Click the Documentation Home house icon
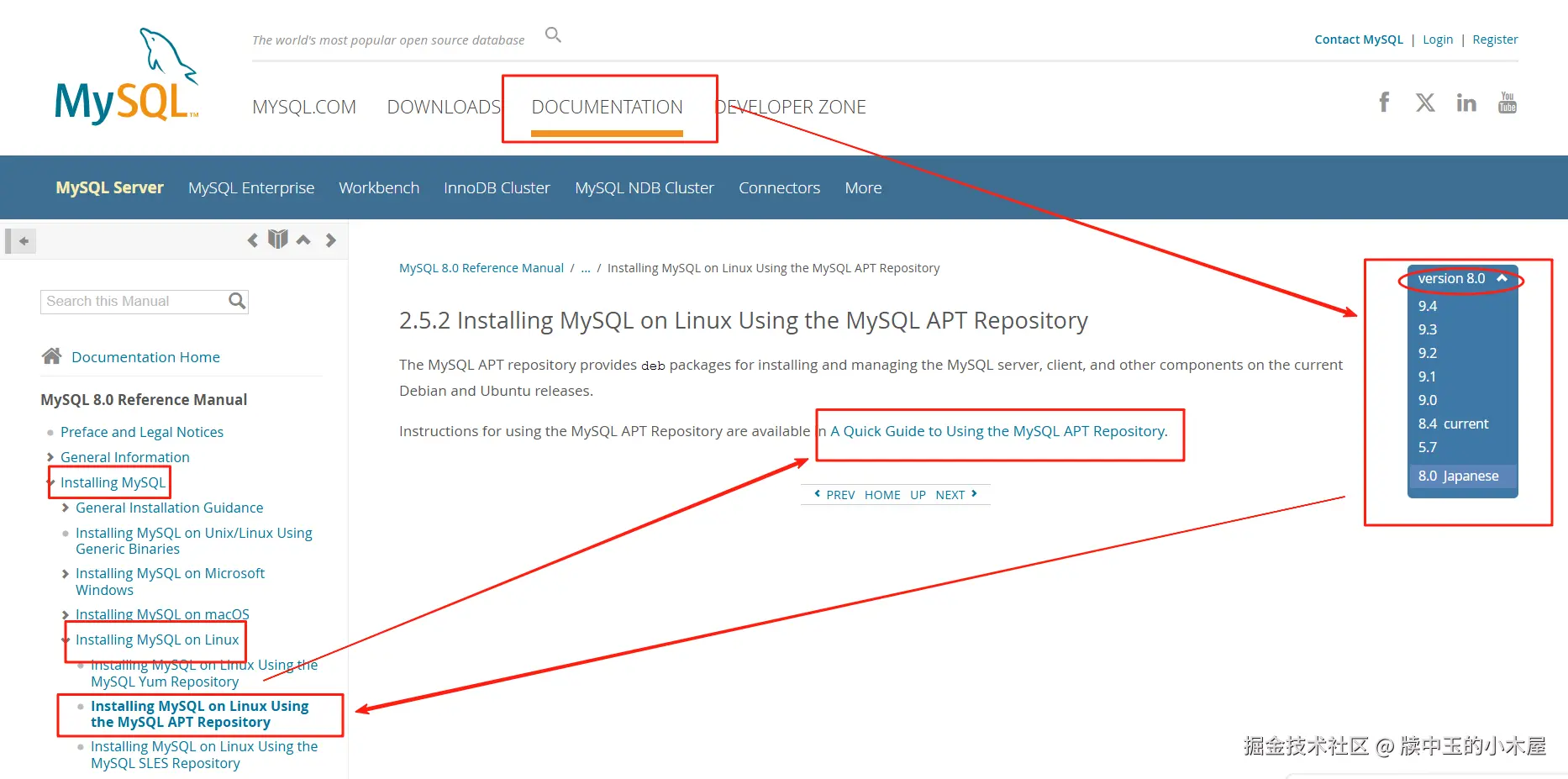1568x779 pixels. (x=51, y=356)
